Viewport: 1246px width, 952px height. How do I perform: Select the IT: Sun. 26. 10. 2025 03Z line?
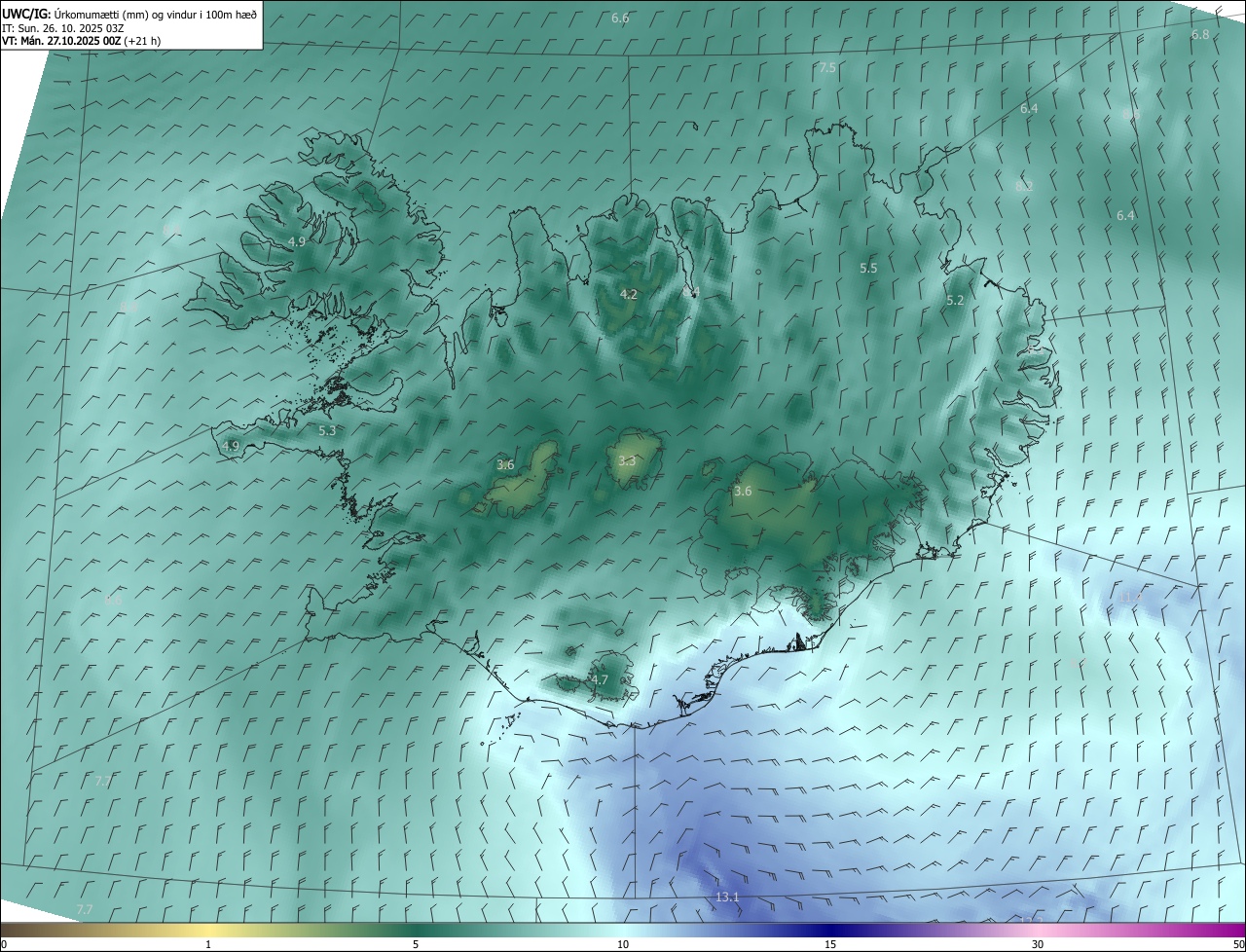(63, 27)
